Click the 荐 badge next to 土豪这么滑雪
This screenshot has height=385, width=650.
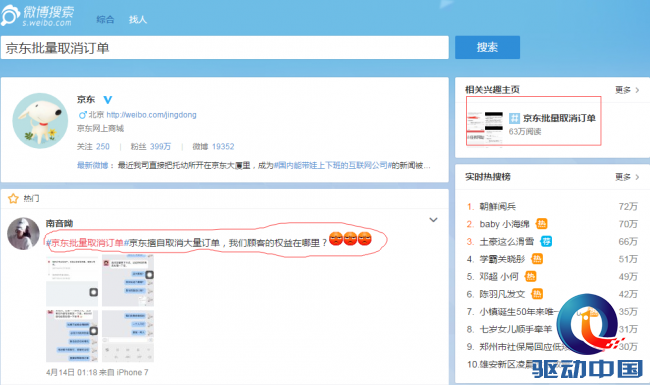(x=546, y=241)
